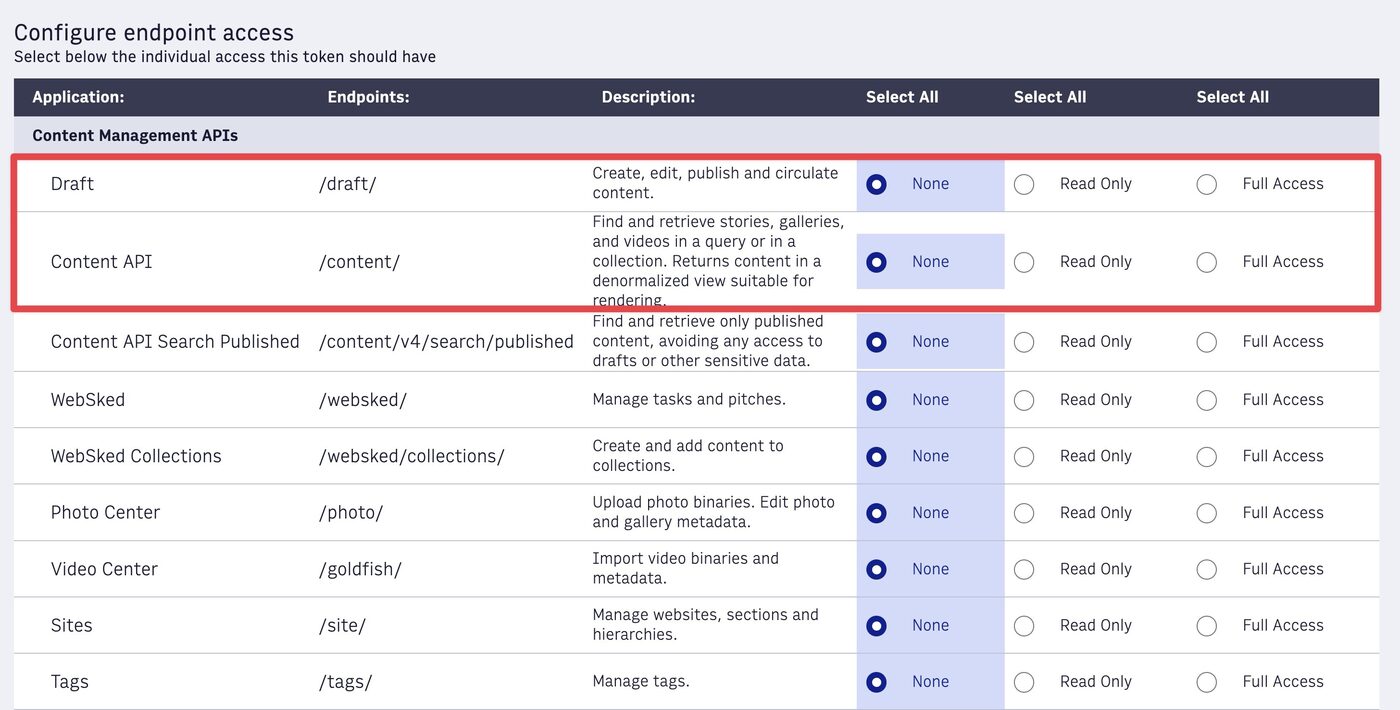Image resolution: width=1400 pixels, height=710 pixels.
Task: Select Full Access for Photo Center
Action: click(x=1207, y=513)
